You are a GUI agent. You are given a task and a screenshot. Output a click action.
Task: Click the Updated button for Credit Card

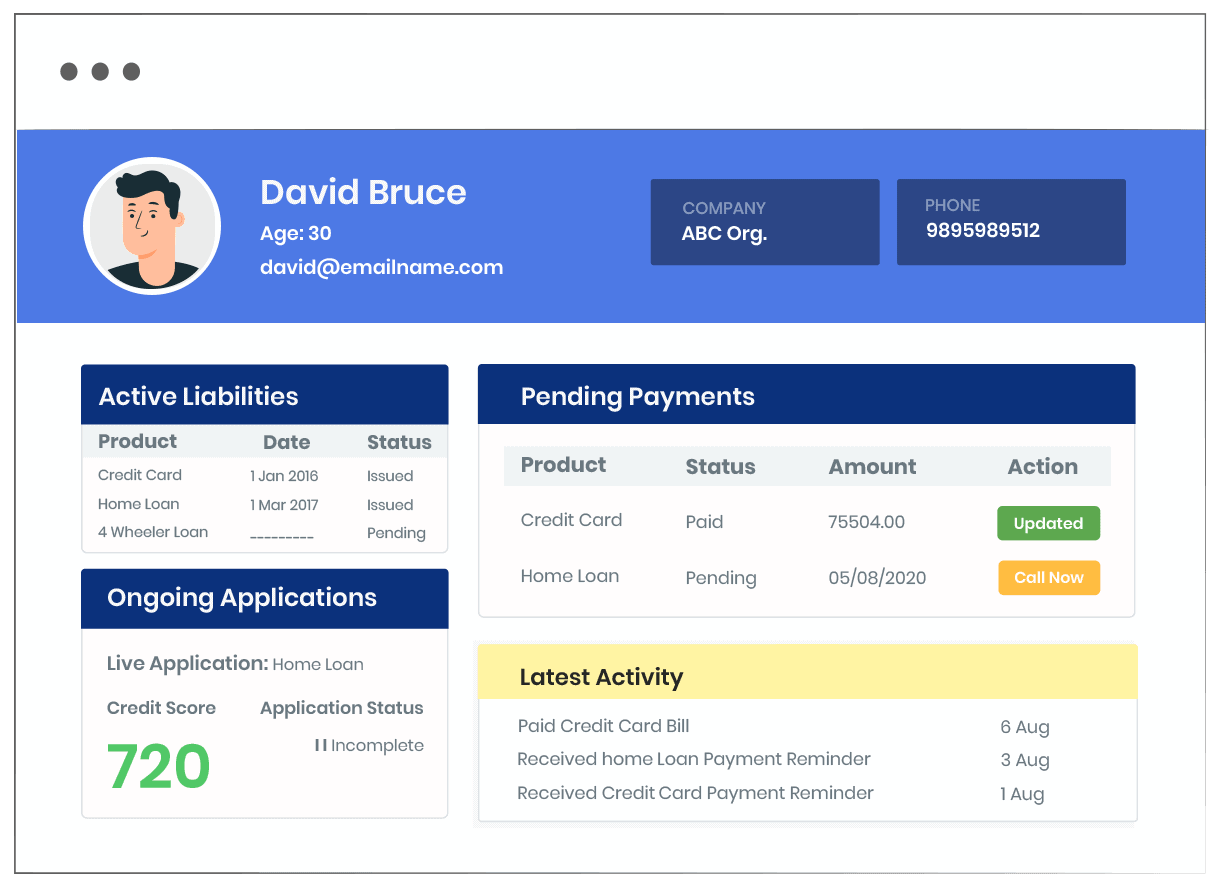click(x=1048, y=523)
